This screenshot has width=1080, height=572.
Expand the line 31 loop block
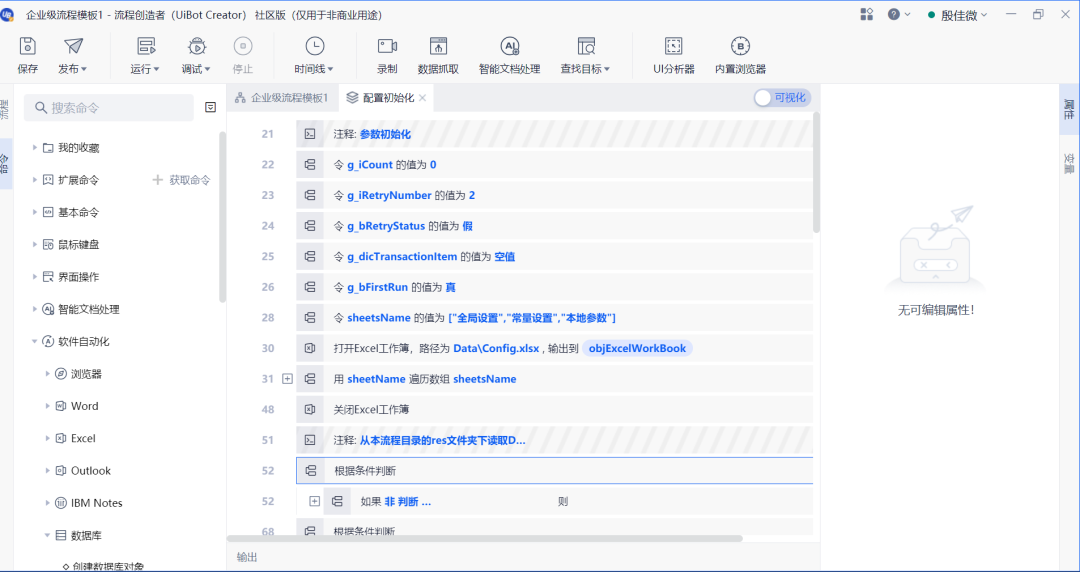tap(288, 379)
